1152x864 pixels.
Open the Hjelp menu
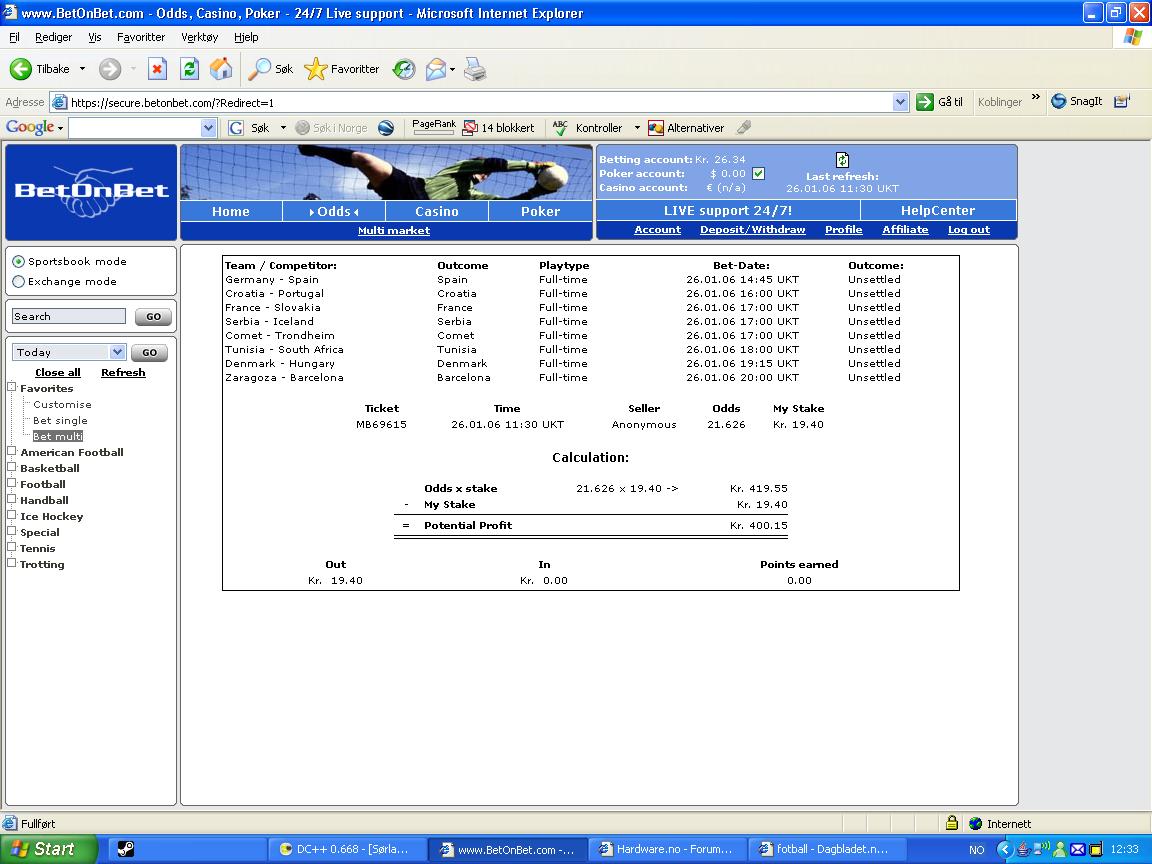pyautogui.click(x=246, y=37)
